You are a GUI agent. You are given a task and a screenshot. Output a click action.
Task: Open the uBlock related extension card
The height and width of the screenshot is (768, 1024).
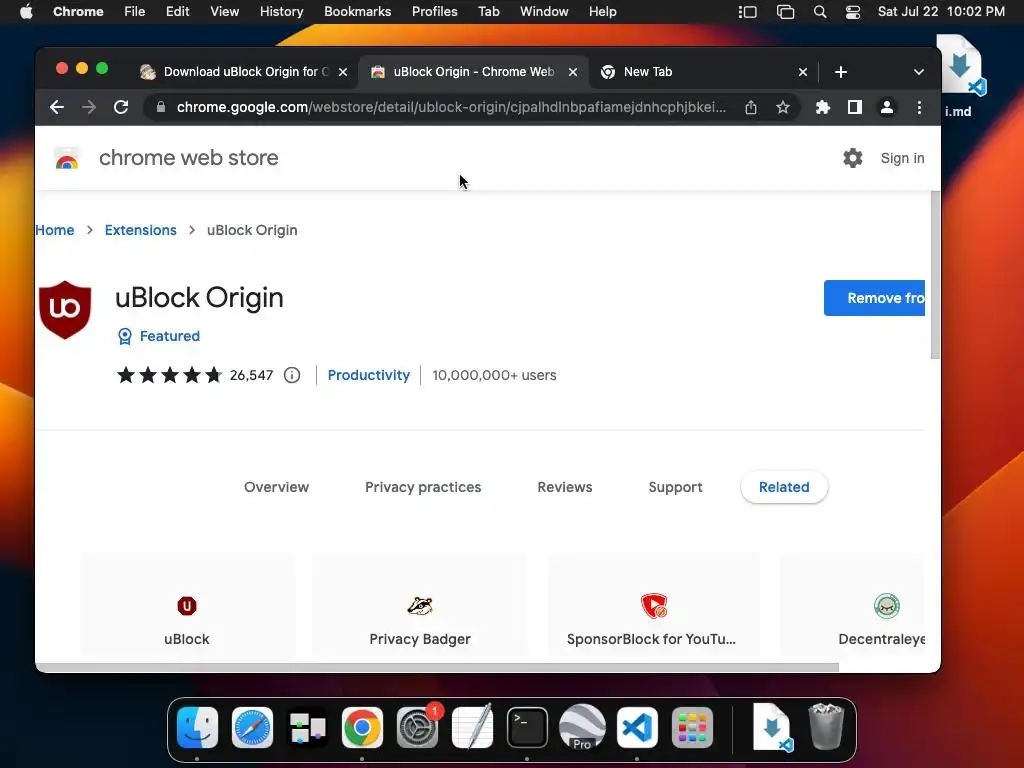point(187,605)
